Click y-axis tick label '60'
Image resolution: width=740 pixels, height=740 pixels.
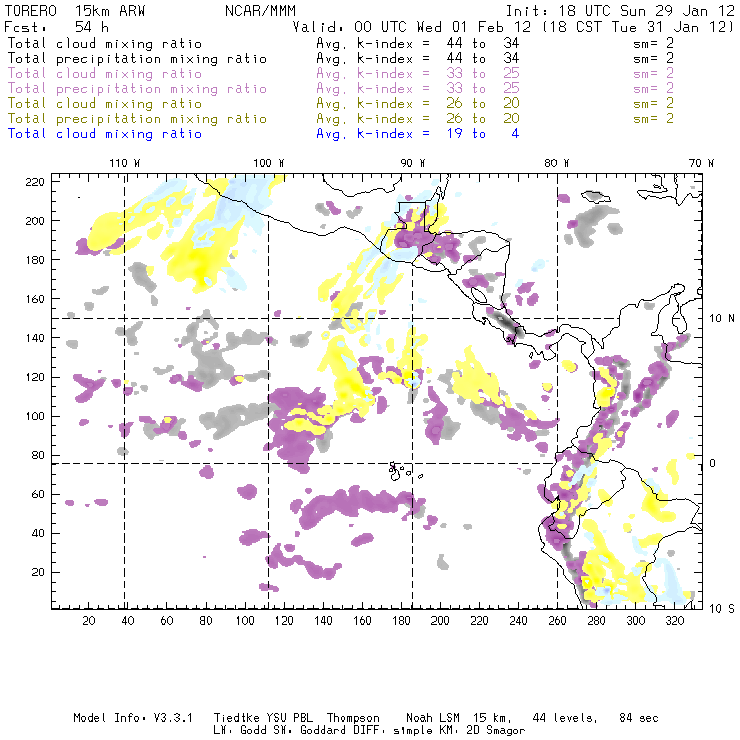click(x=38, y=495)
